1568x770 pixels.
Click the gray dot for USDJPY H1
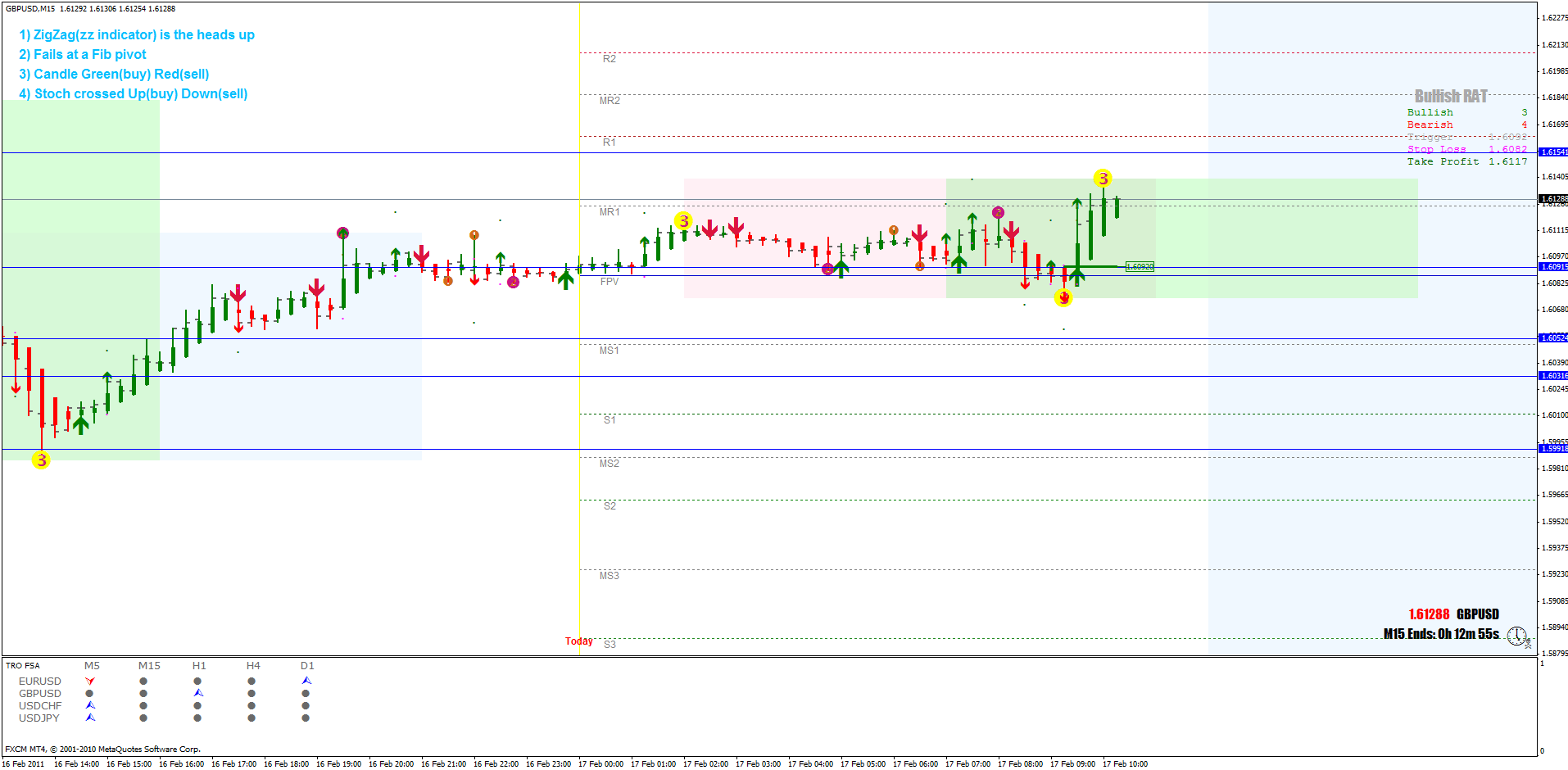coord(197,718)
